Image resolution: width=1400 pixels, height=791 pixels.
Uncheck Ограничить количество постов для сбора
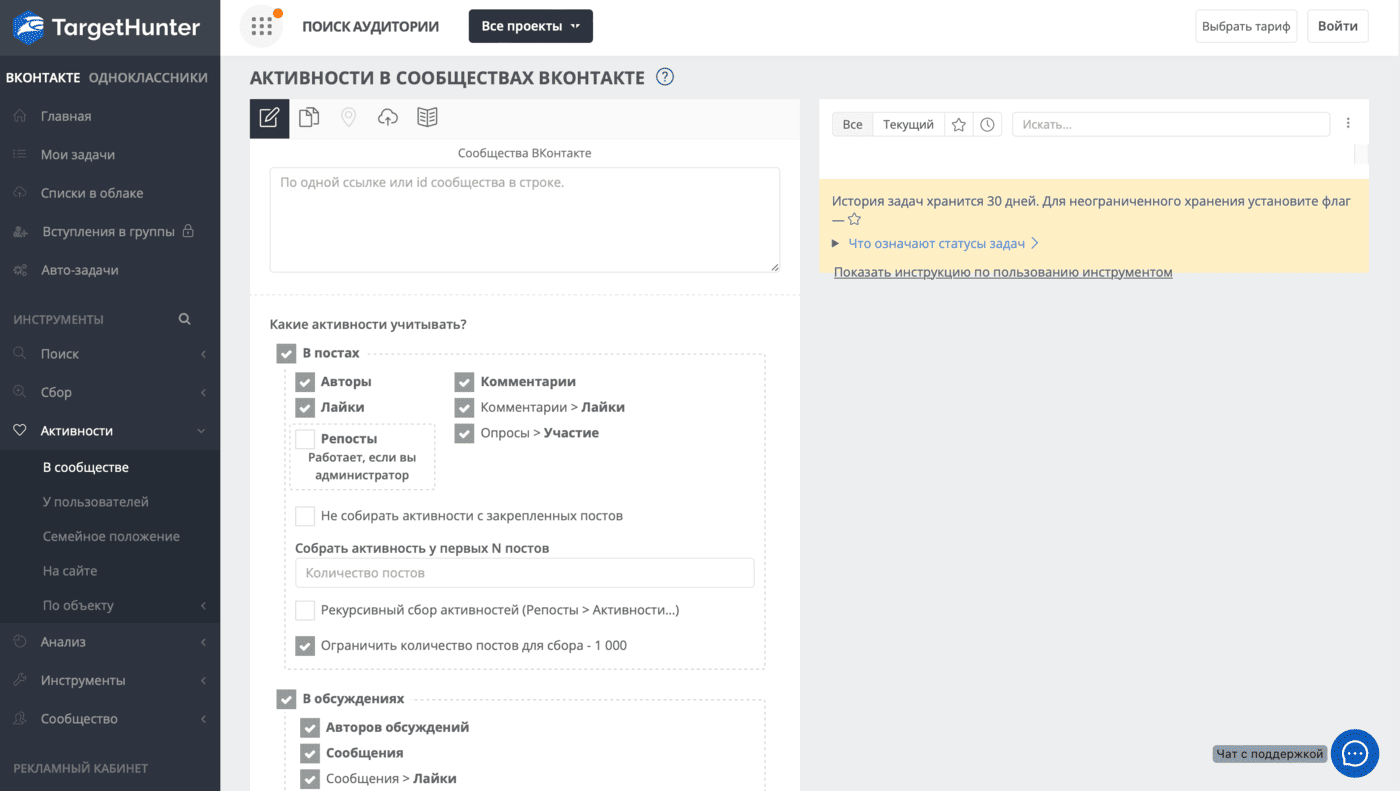point(305,646)
